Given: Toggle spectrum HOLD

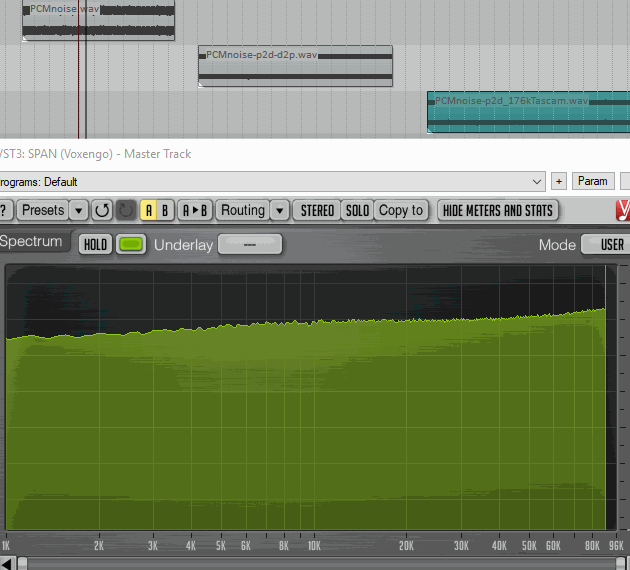Looking at the screenshot, I should pos(95,244).
